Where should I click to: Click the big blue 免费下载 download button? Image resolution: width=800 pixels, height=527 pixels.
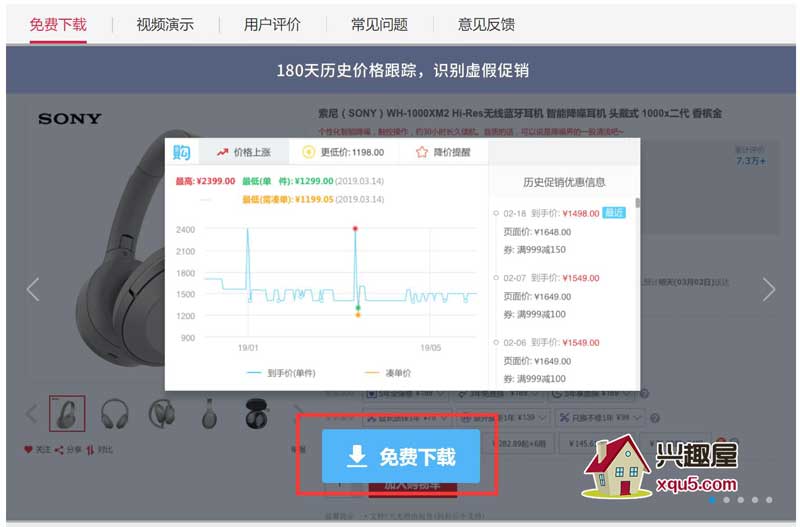(401, 456)
